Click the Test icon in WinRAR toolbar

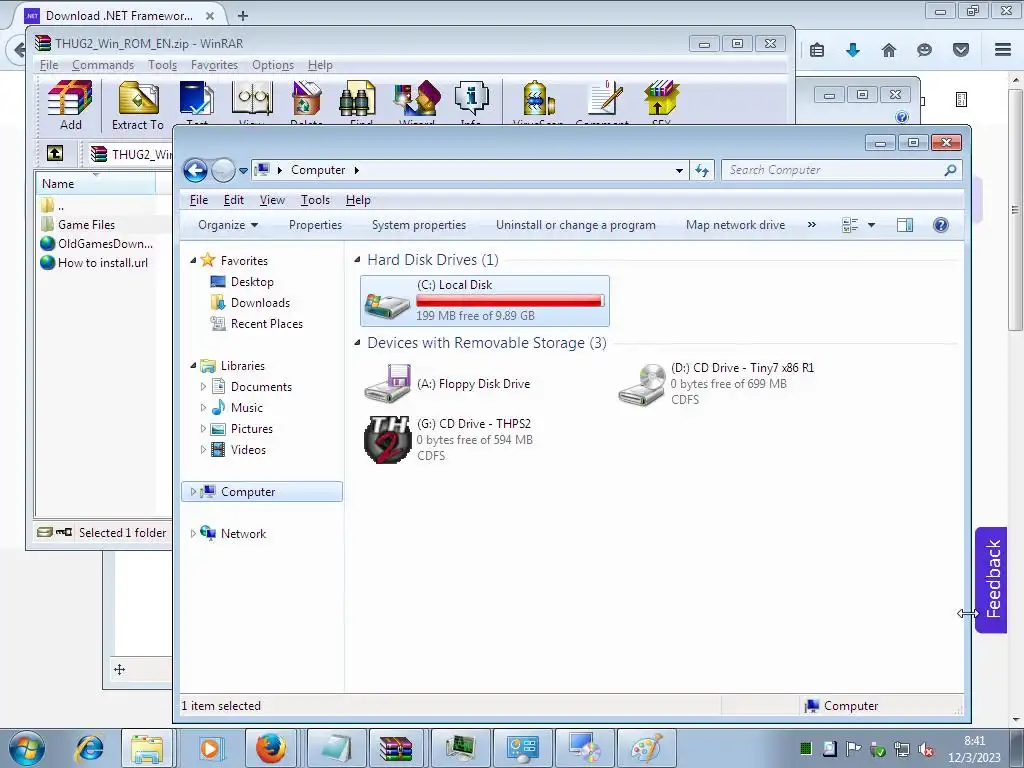click(x=197, y=101)
